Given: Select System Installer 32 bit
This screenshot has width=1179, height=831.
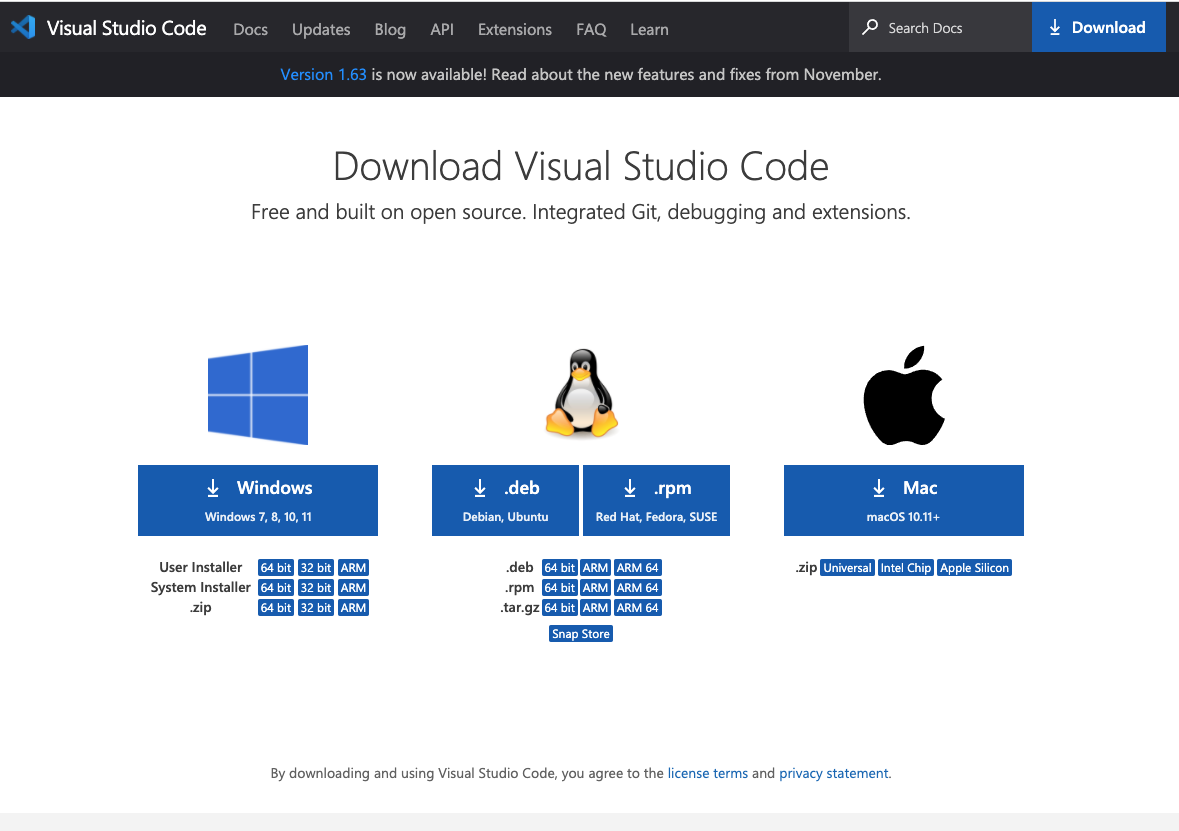Looking at the screenshot, I should pos(316,587).
